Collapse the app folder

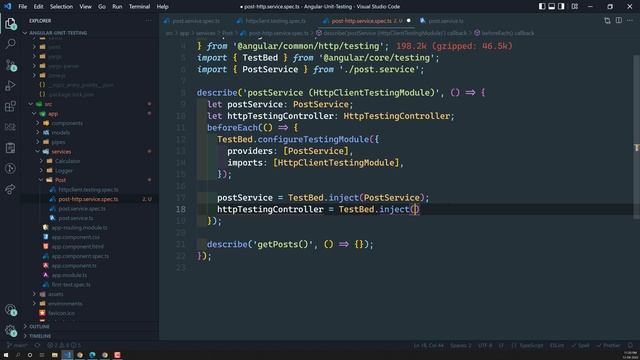53,113
